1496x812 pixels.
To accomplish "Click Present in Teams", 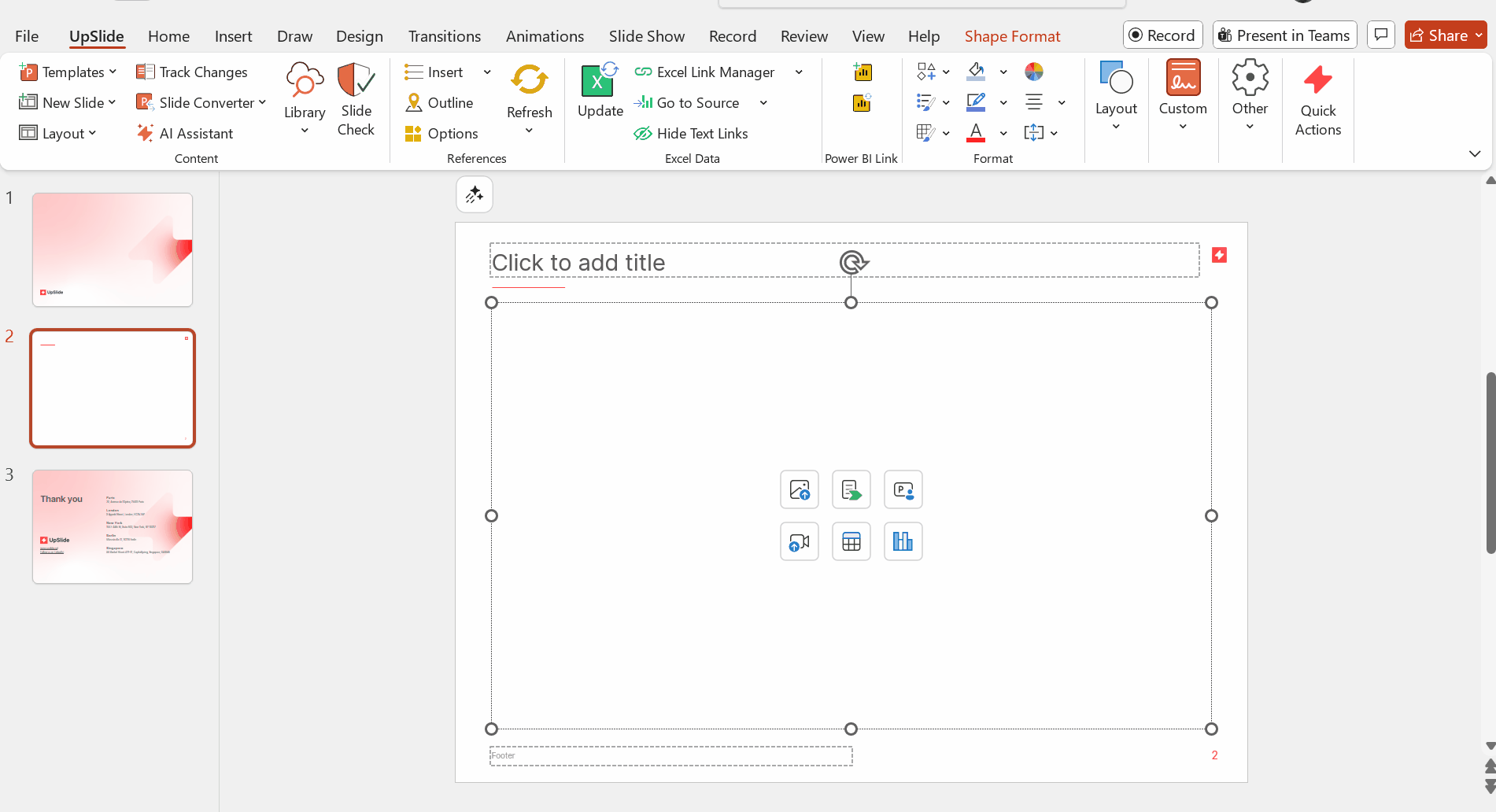I will coord(1284,35).
